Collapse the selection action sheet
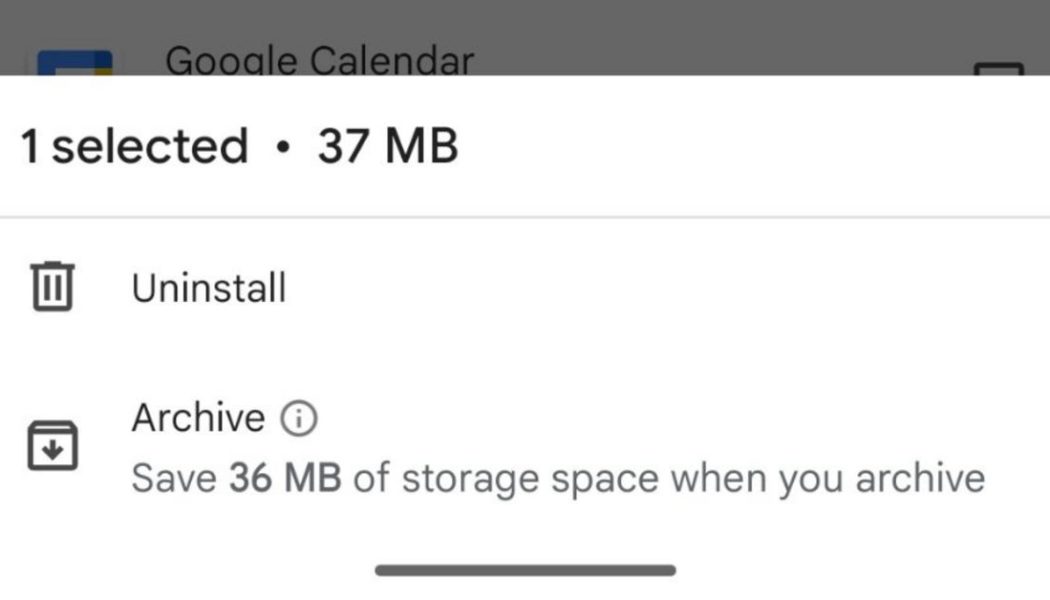This screenshot has height=600, width=1050. 524,567
